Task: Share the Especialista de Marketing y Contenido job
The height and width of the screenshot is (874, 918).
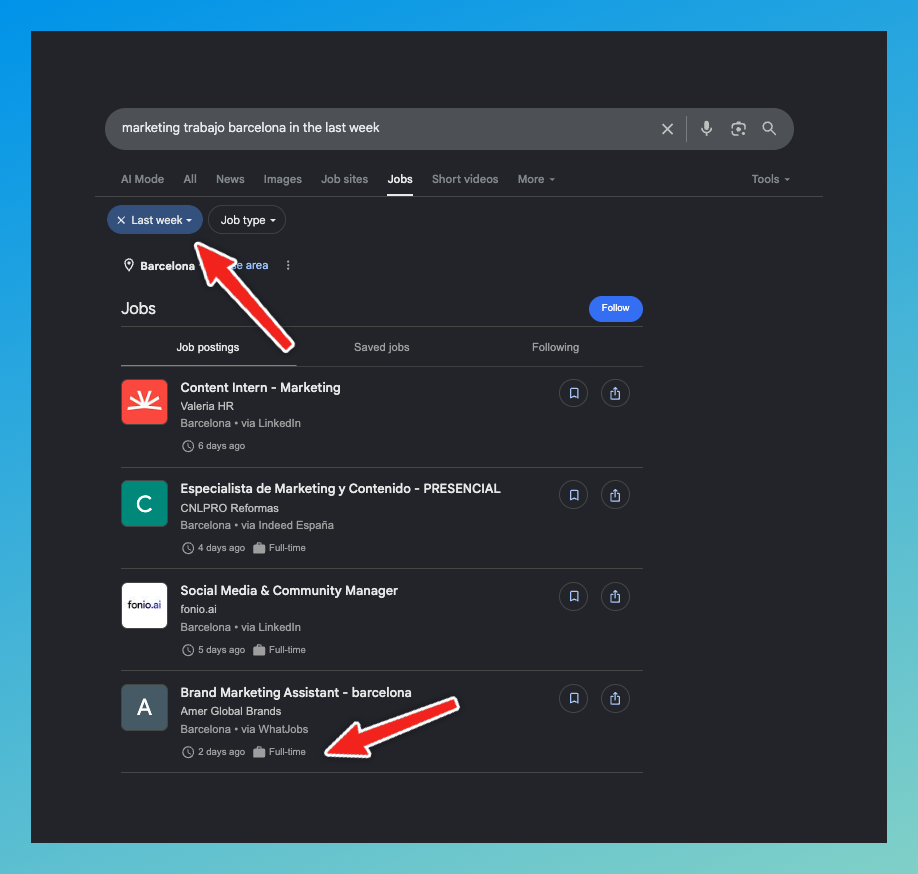Action: 615,495
